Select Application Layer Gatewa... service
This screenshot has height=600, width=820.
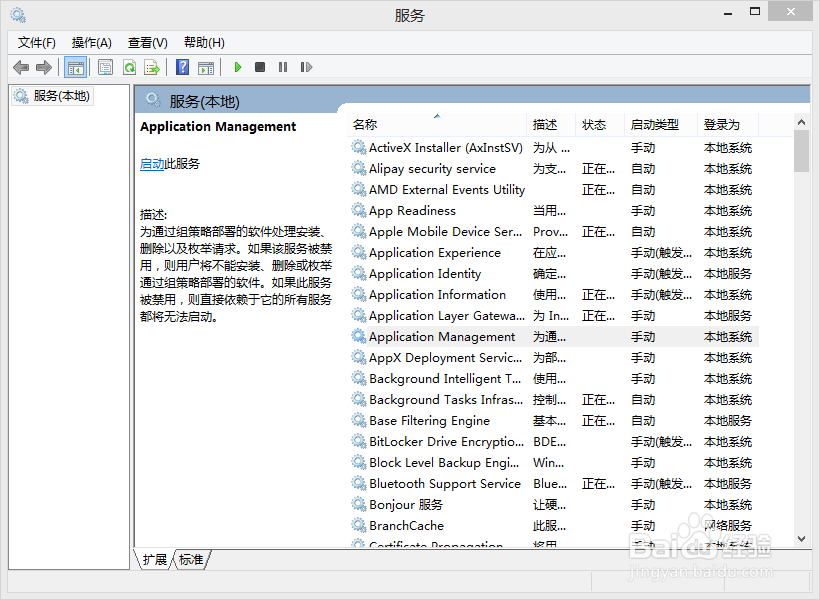point(553,315)
